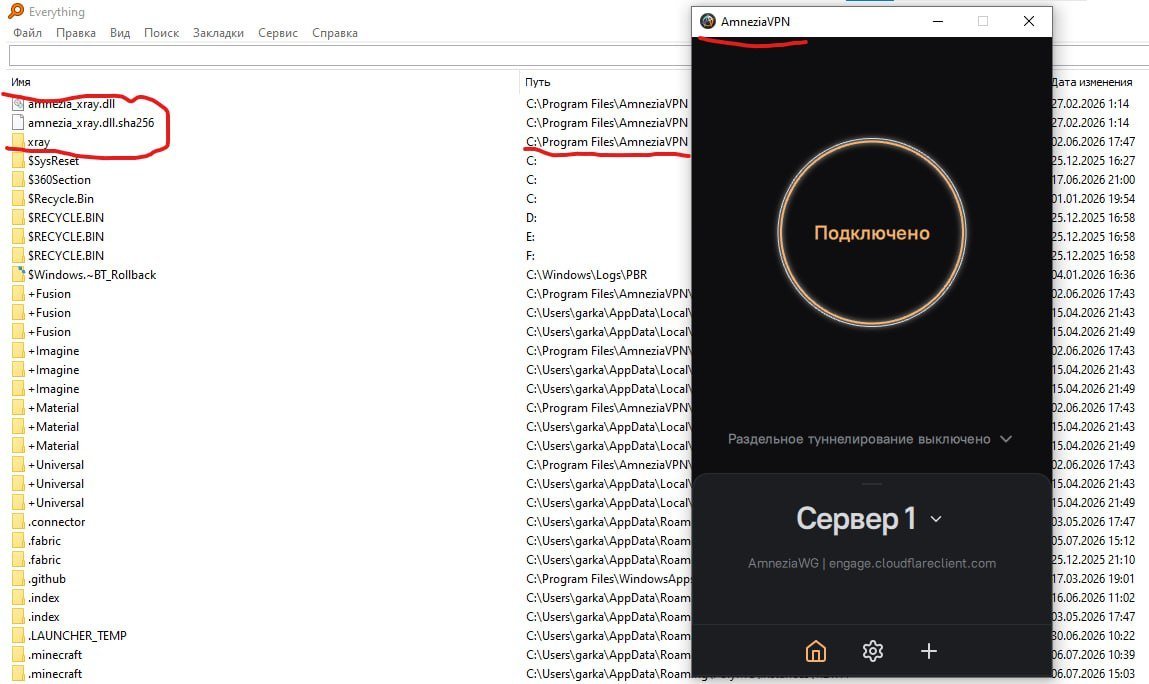The height and width of the screenshot is (684, 1149).
Task: Select the $RECYCLE.BIN row on drive E:
Action: coord(66,237)
